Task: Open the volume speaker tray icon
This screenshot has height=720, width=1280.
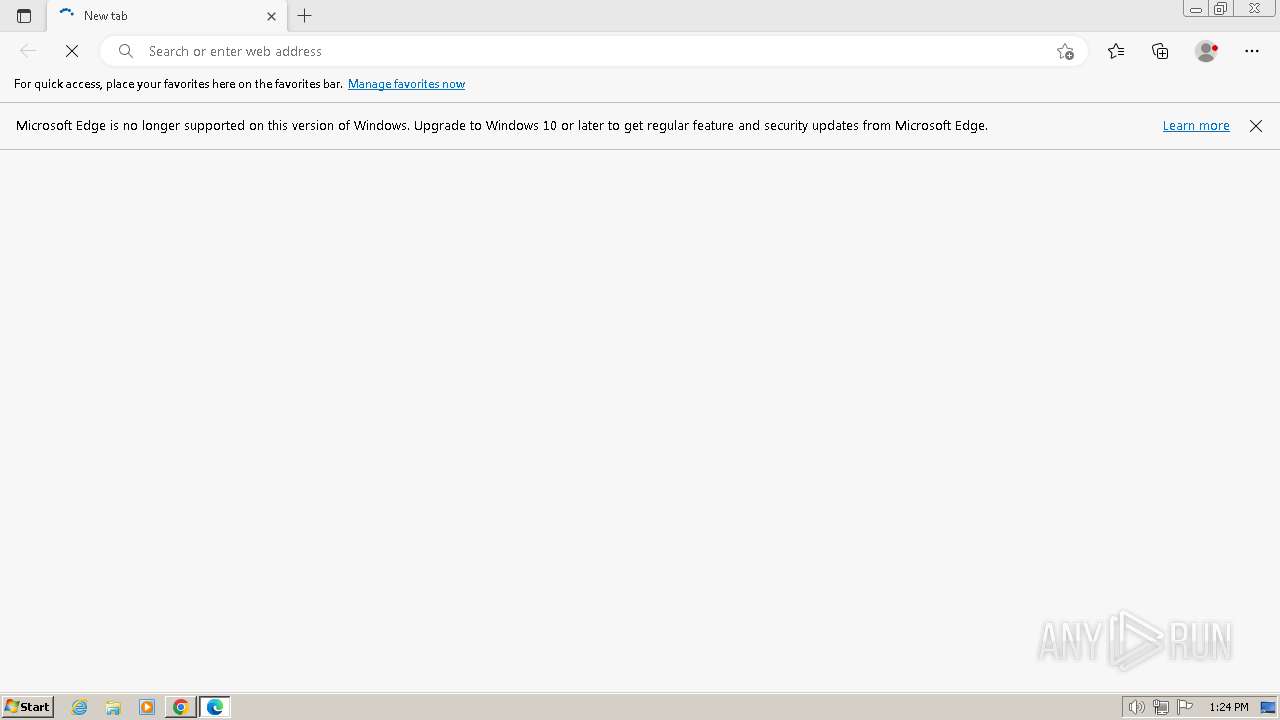Action: click(x=1136, y=707)
